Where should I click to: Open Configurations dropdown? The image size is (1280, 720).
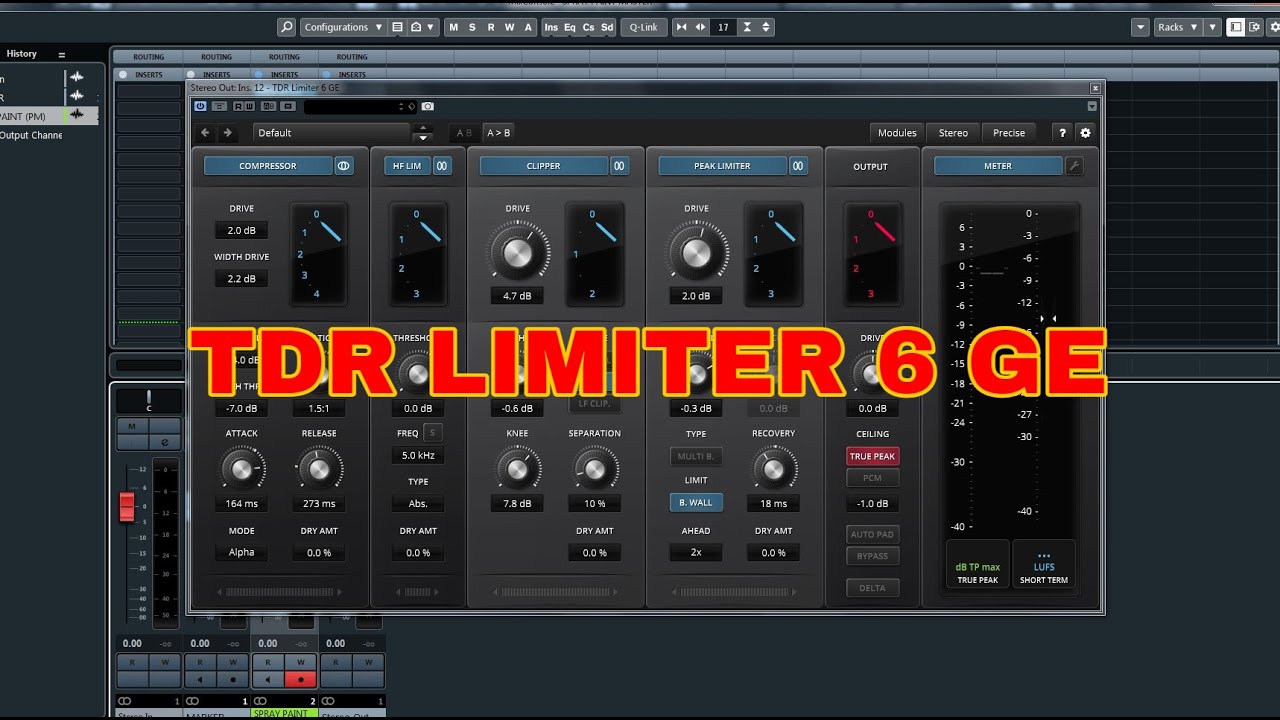[343, 27]
